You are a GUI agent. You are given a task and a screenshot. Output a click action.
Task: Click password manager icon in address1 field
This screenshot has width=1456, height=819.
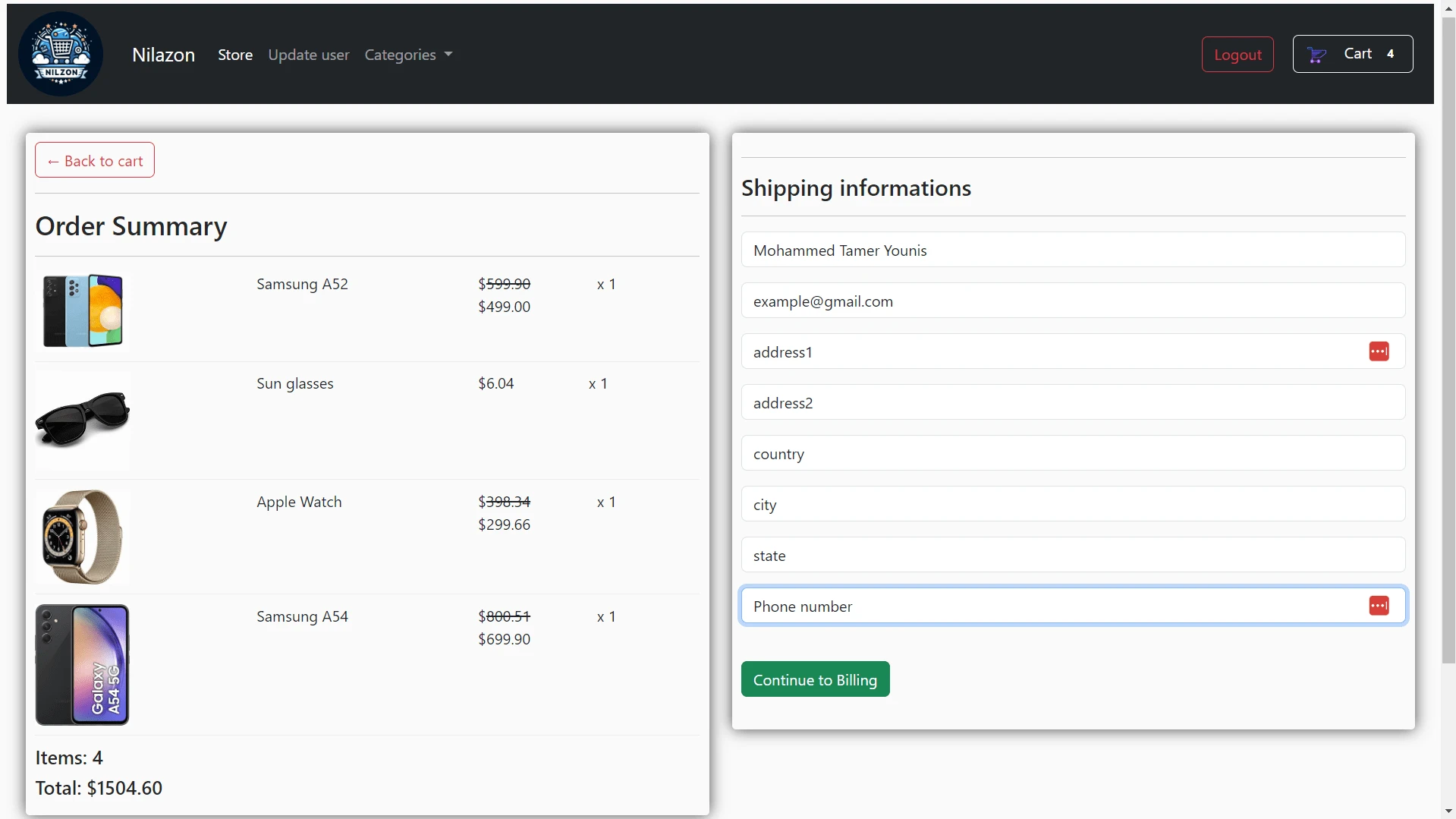[x=1379, y=351]
